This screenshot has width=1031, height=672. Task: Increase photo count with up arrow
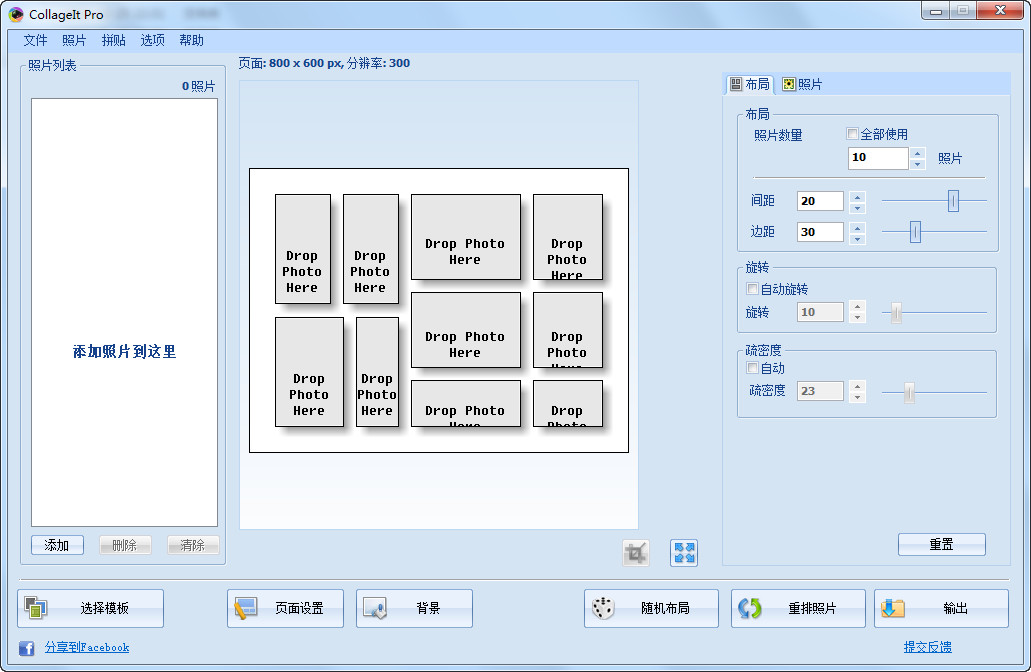(918, 153)
